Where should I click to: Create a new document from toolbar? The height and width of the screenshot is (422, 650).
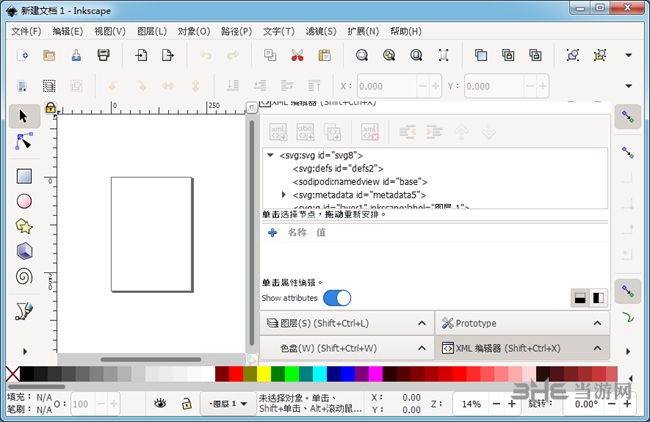[22, 55]
